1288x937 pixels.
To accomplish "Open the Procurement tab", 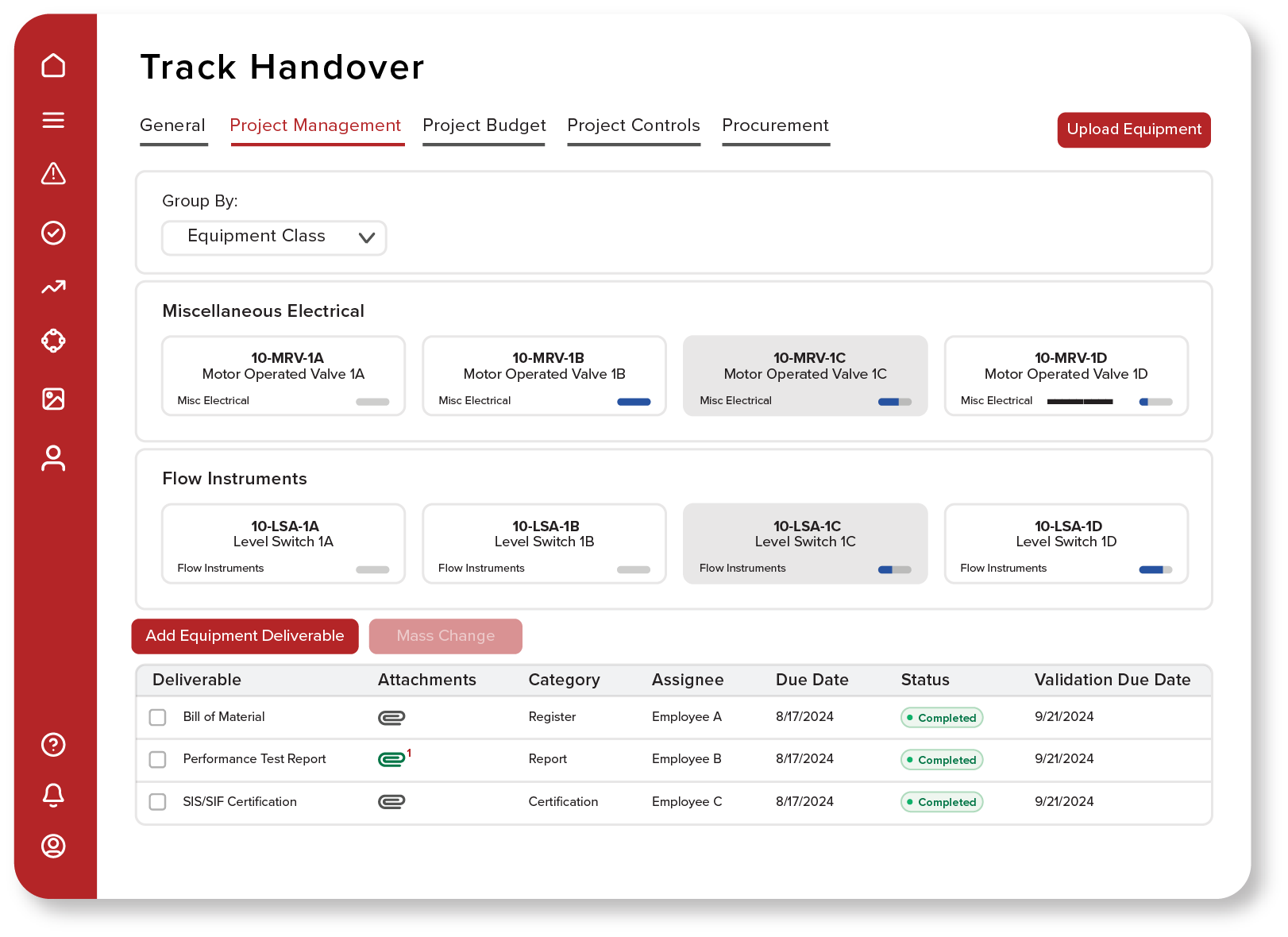I will click(775, 125).
